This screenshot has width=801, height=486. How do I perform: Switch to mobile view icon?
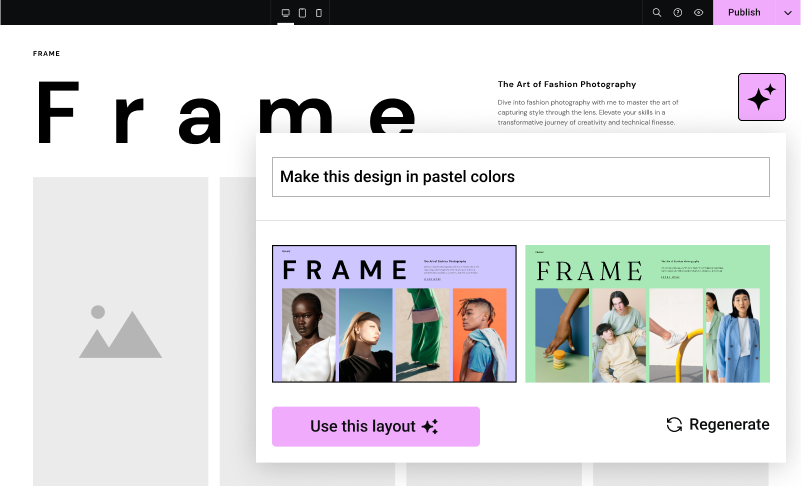tap(319, 12)
